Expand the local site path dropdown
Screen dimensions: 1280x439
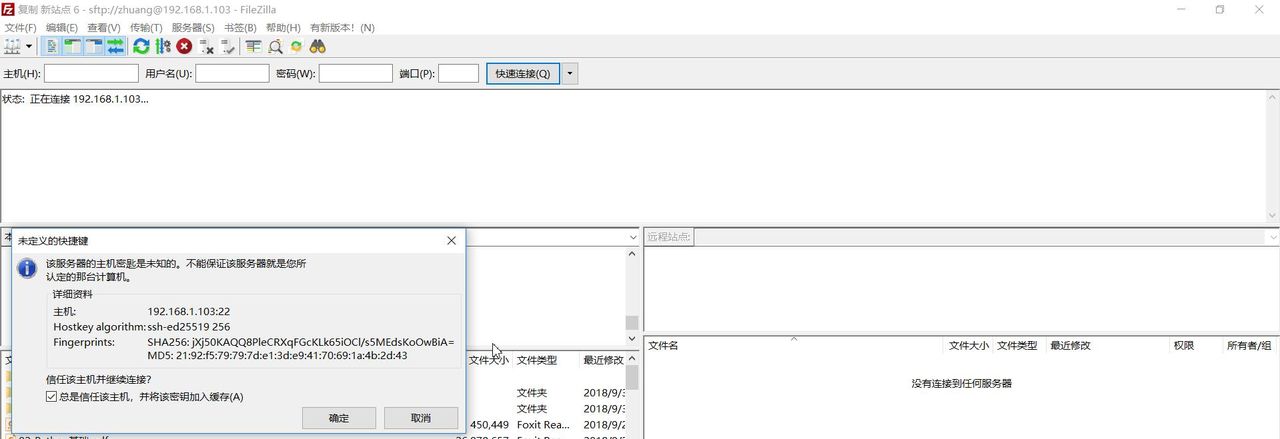click(632, 237)
